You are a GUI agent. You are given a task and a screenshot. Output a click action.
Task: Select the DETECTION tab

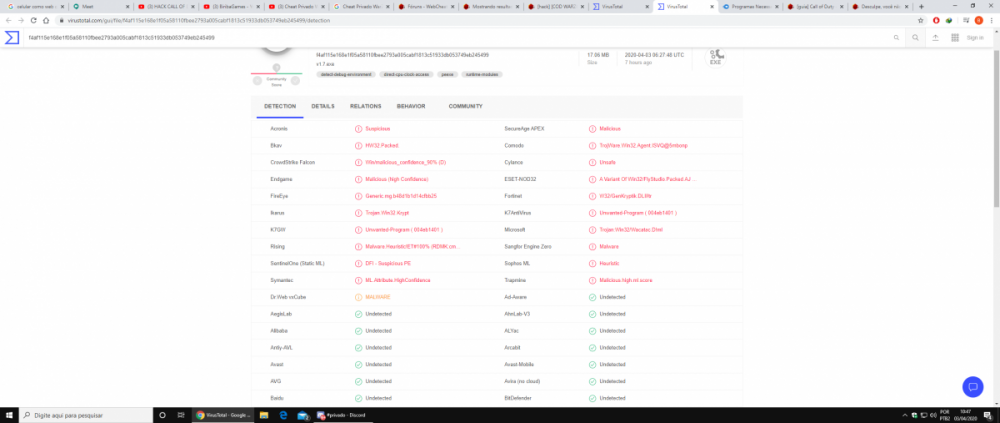pyautogui.click(x=280, y=106)
